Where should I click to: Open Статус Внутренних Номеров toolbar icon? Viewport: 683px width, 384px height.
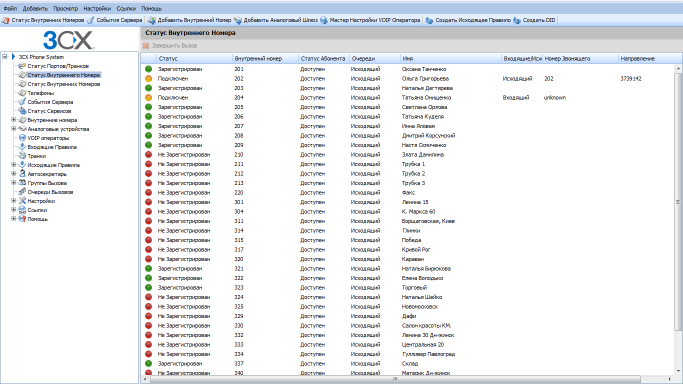pyautogui.click(x=6, y=20)
